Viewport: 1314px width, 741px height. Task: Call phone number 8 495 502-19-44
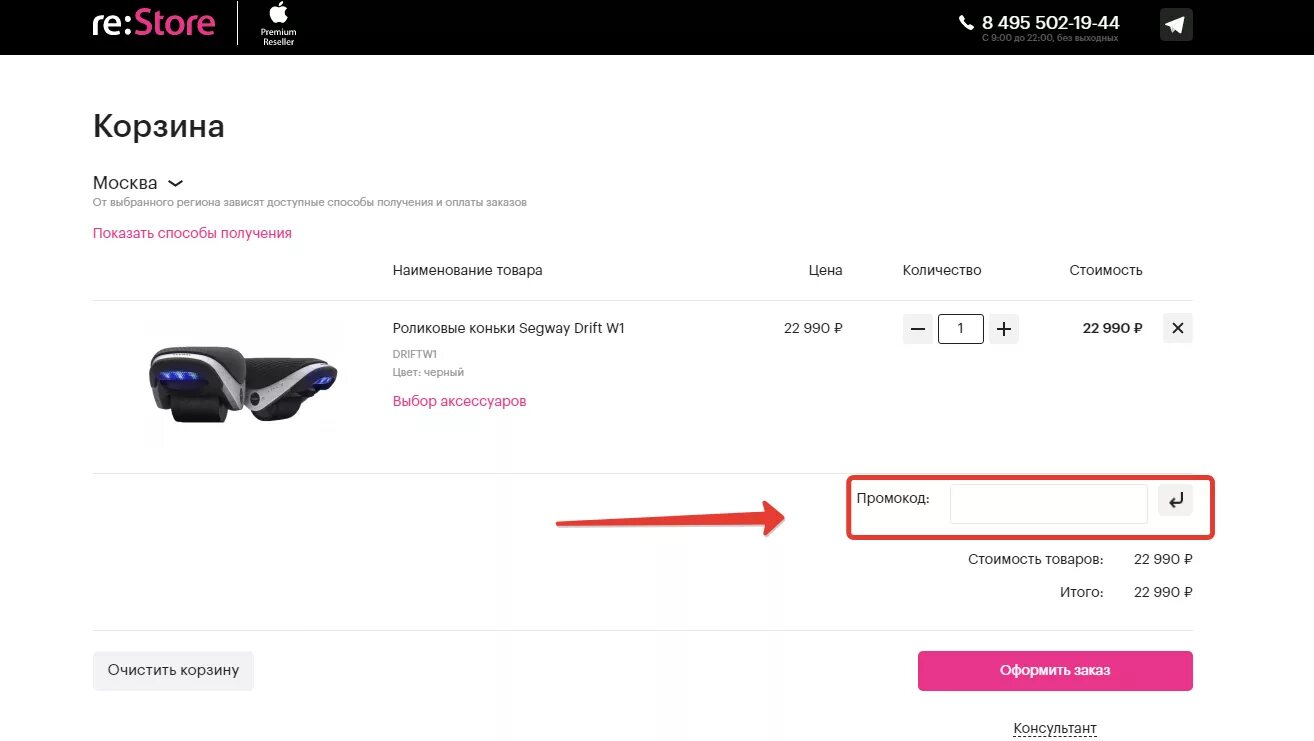[1051, 22]
